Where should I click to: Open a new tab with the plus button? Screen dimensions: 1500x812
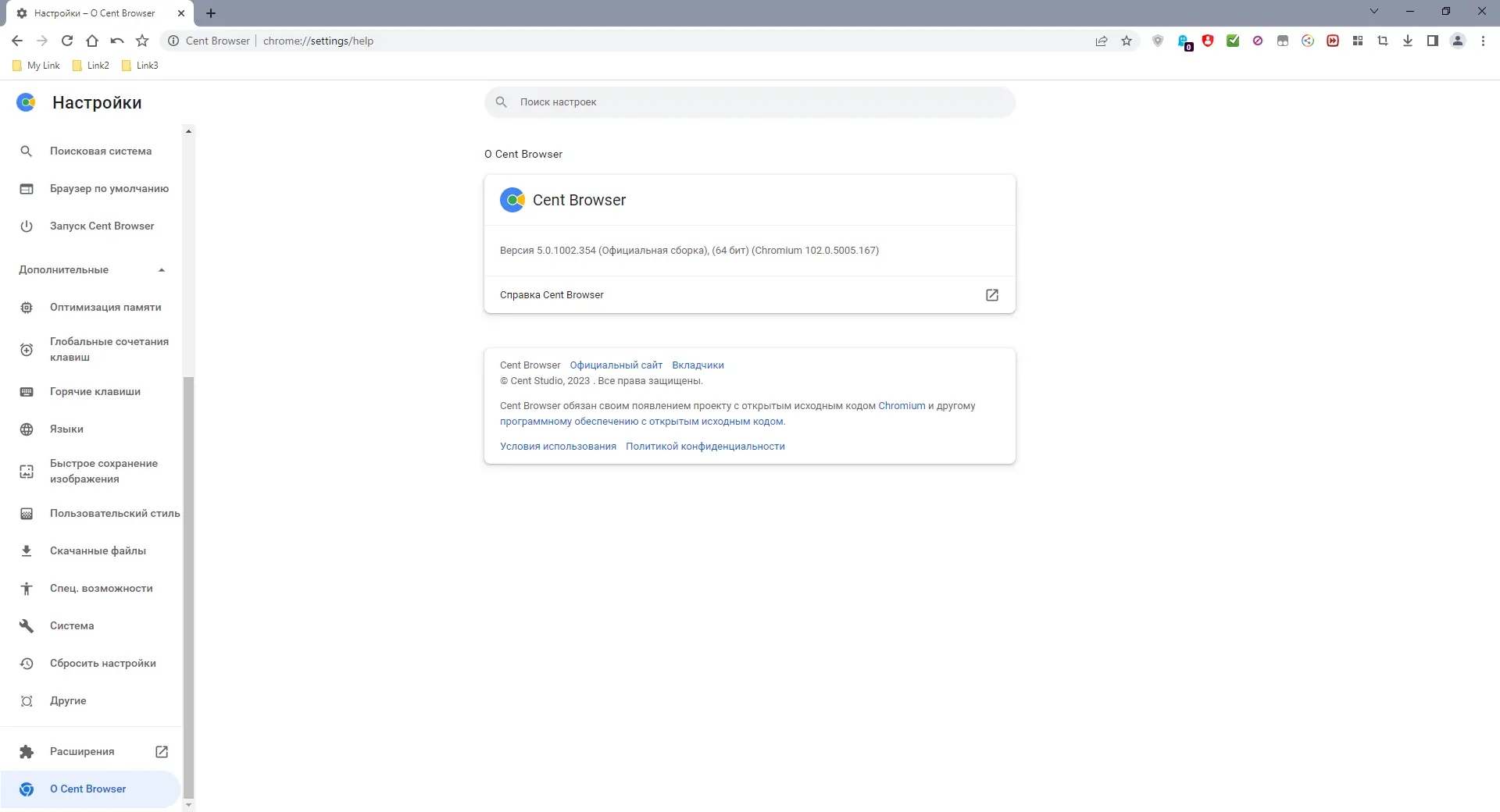click(x=211, y=13)
